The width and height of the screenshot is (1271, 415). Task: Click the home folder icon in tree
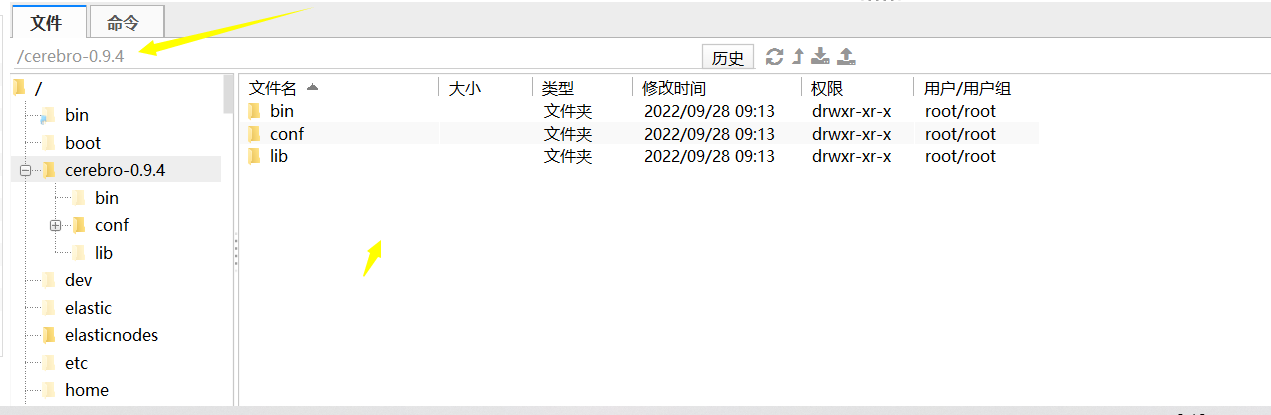coord(49,390)
